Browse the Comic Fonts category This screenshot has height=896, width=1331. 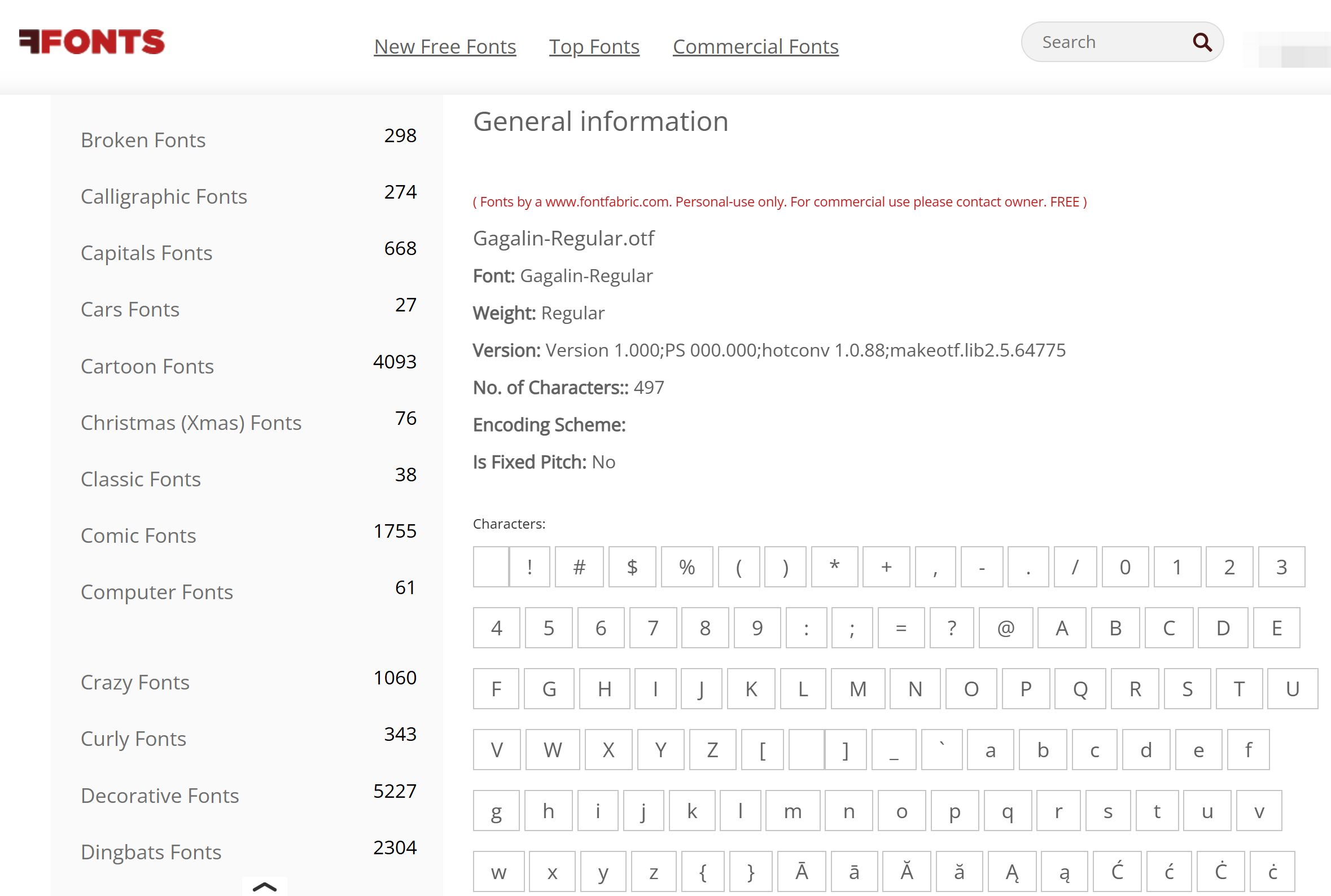coord(138,535)
